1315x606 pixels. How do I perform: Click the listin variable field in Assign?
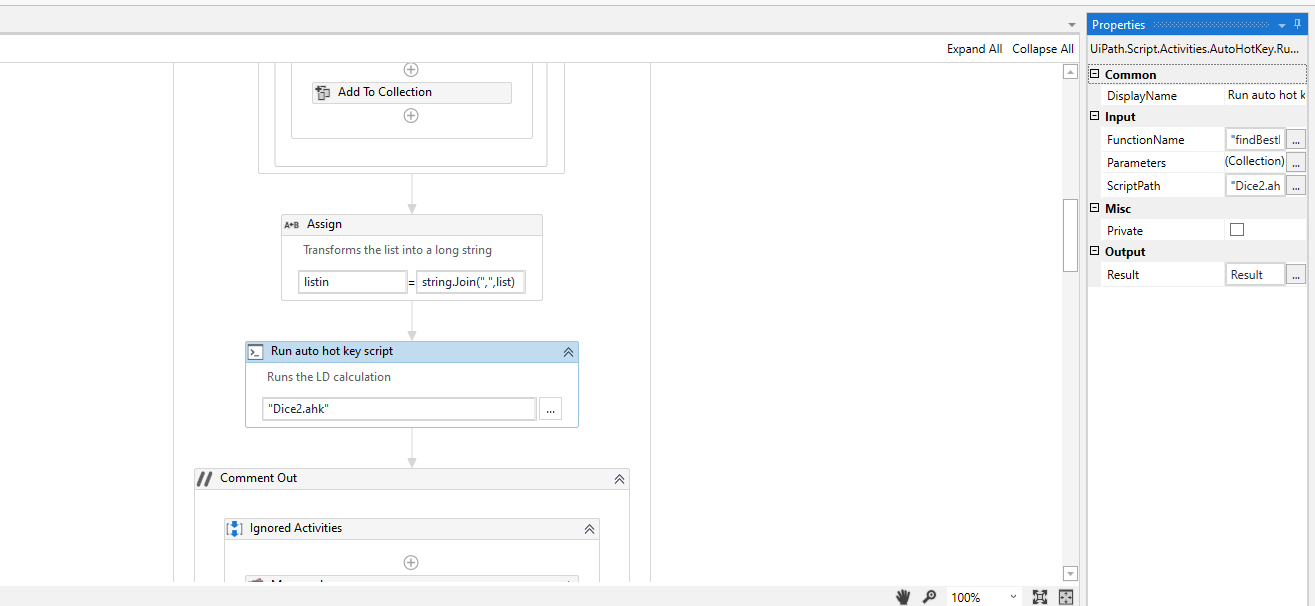352,282
